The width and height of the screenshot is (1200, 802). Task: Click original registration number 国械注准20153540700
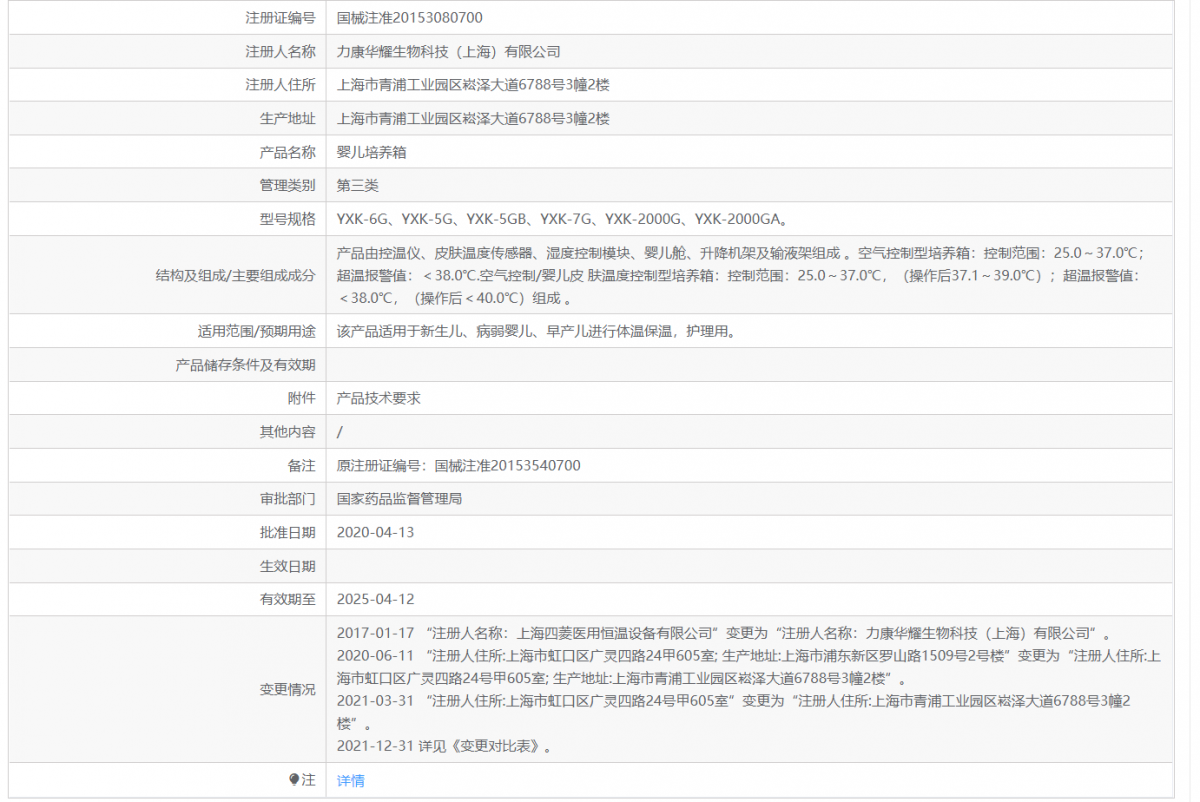(x=458, y=465)
